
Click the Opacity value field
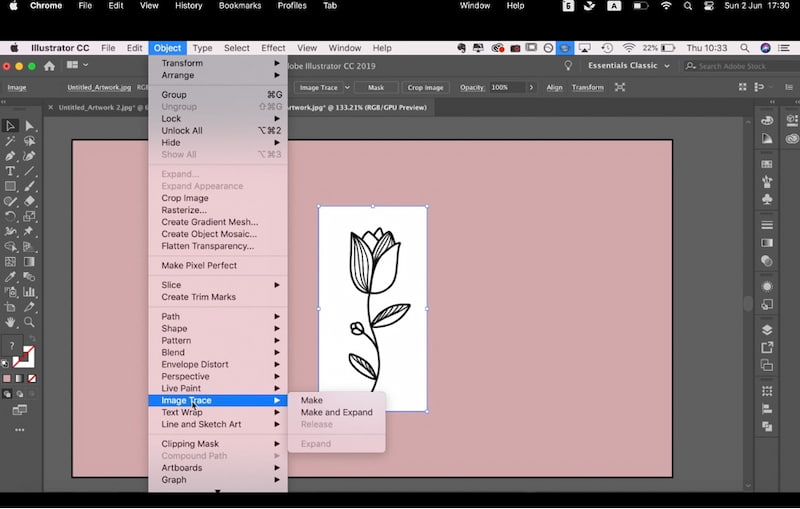pos(507,87)
